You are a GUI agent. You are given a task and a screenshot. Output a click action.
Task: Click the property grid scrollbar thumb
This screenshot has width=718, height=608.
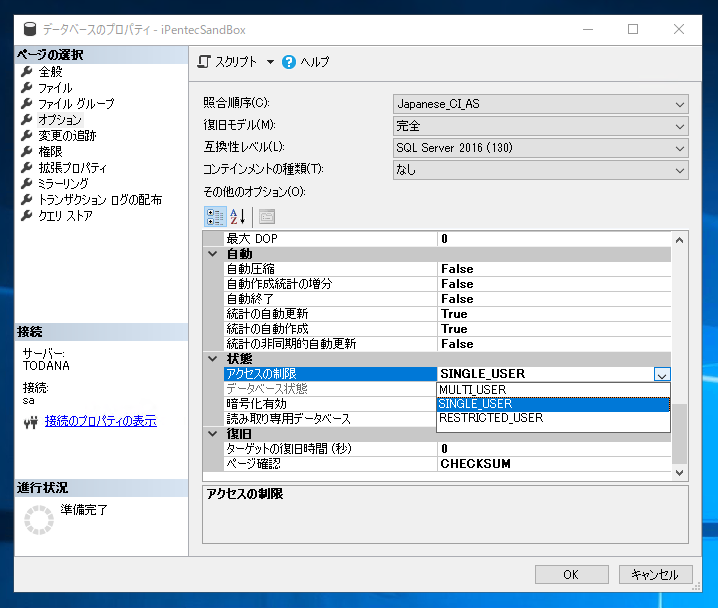point(680,434)
